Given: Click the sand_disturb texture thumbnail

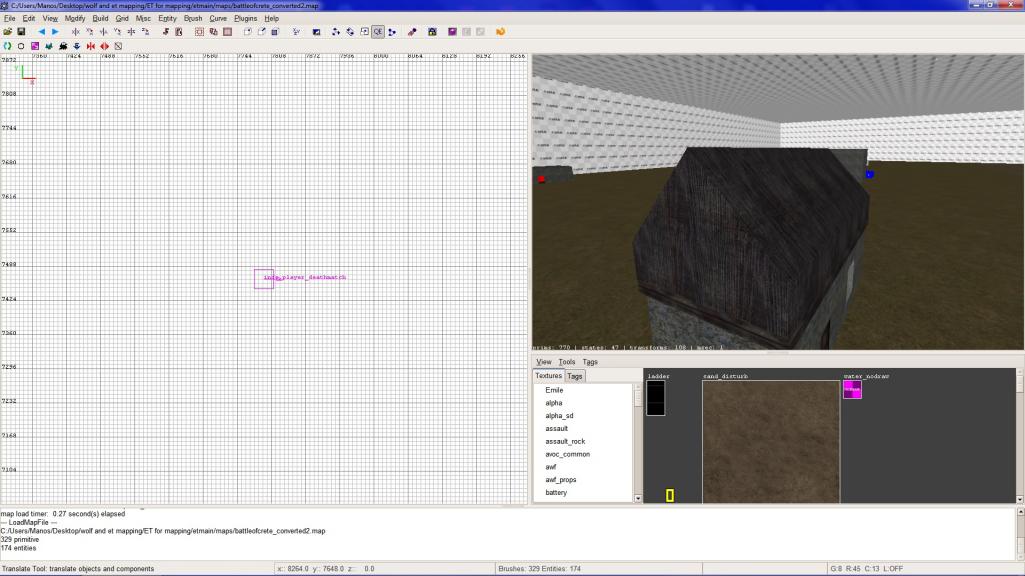Looking at the screenshot, I should click(768, 440).
